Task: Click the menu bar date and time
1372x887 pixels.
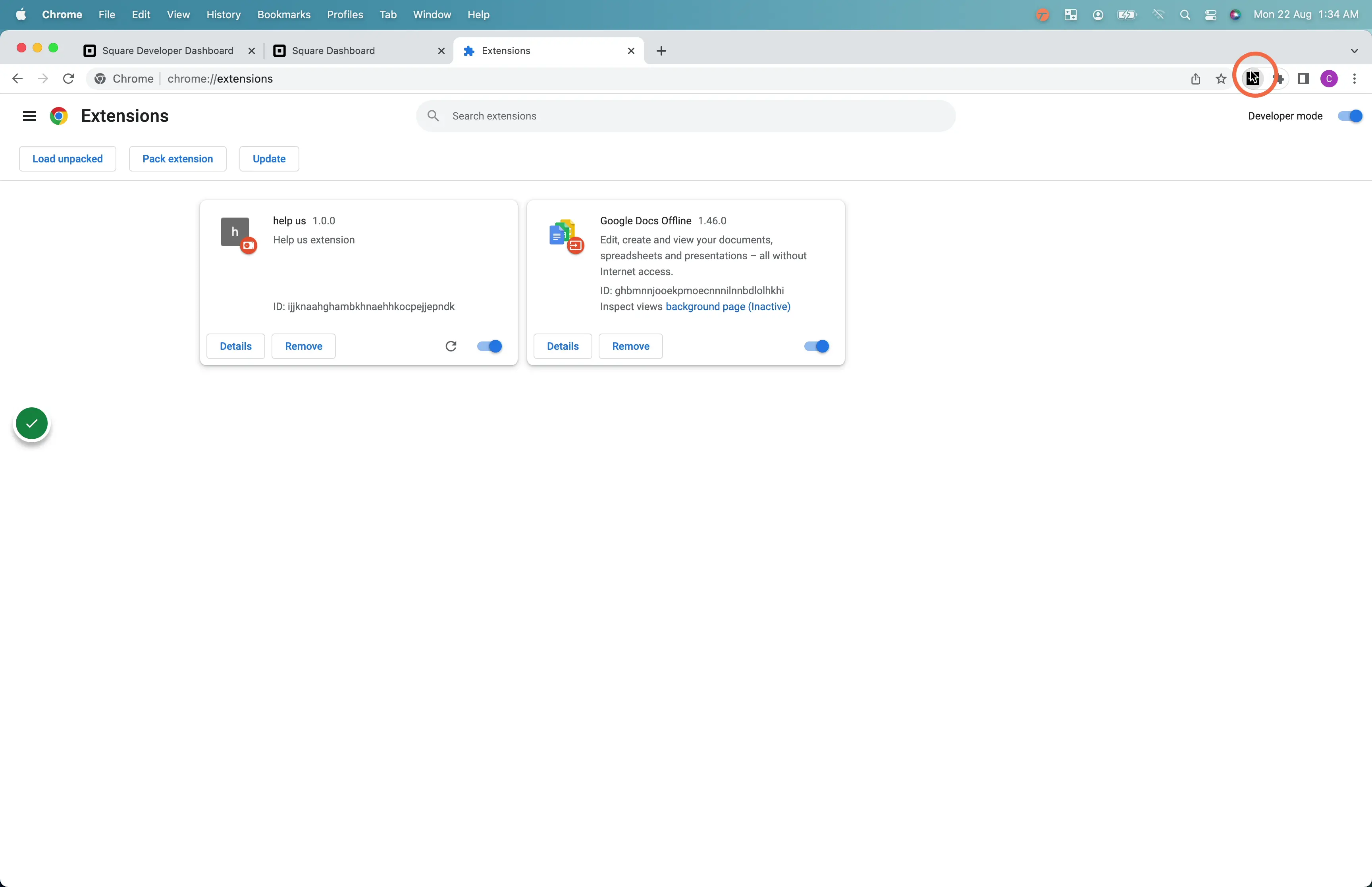Action: coord(1306,14)
